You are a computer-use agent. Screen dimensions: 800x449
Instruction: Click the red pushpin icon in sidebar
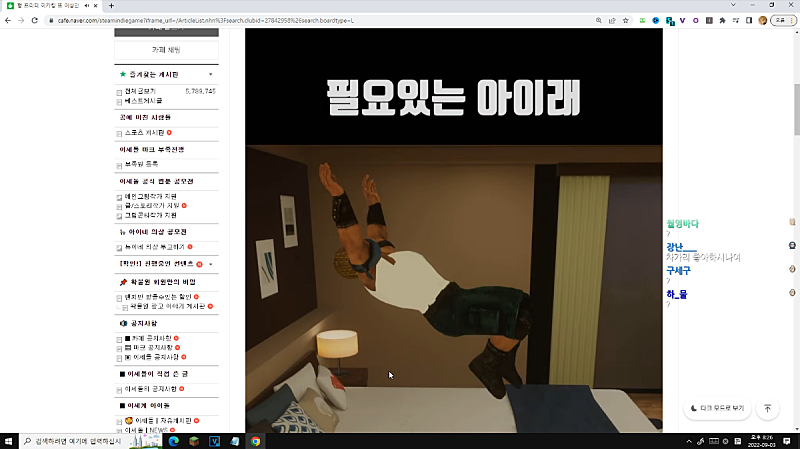pos(123,282)
